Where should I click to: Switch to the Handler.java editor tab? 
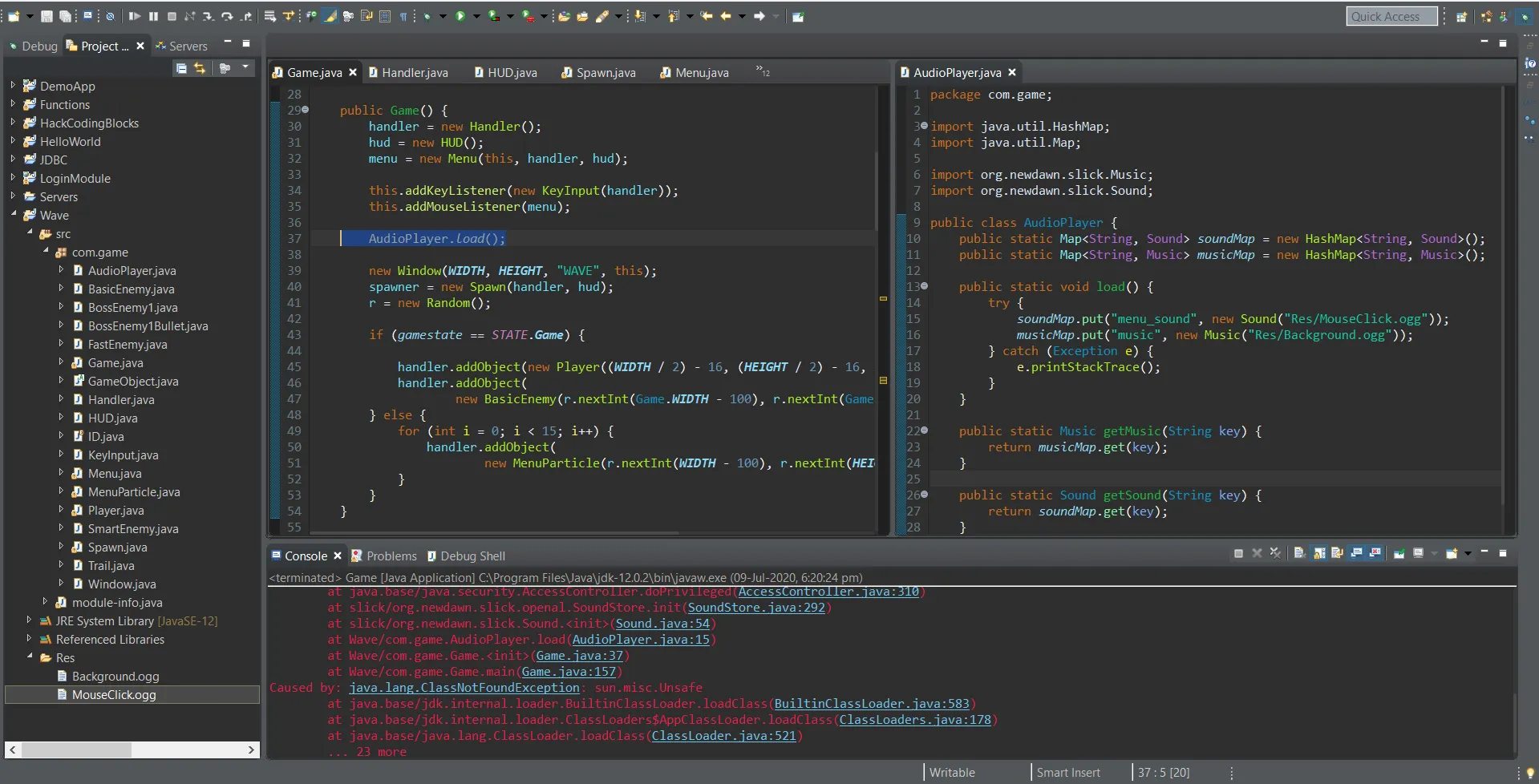tap(414, 73)
